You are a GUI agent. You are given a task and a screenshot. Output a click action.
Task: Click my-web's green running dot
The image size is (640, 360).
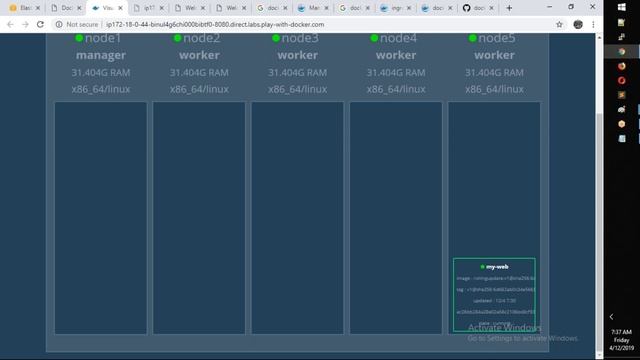(x=482, y=267)
